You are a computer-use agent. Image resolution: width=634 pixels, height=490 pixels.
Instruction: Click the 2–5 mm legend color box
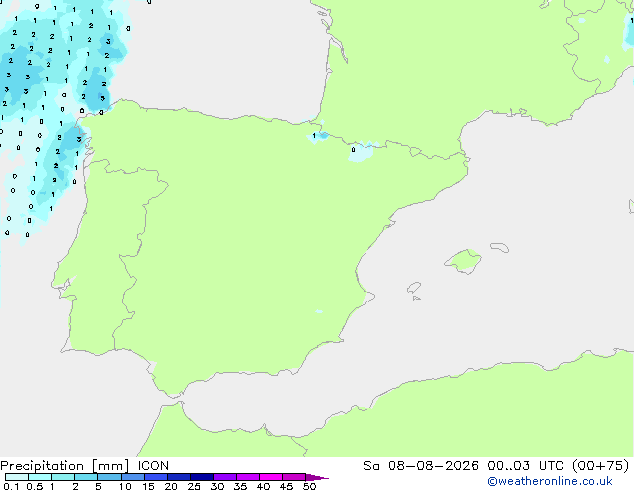pyautogui.click(x=86, y=477)
